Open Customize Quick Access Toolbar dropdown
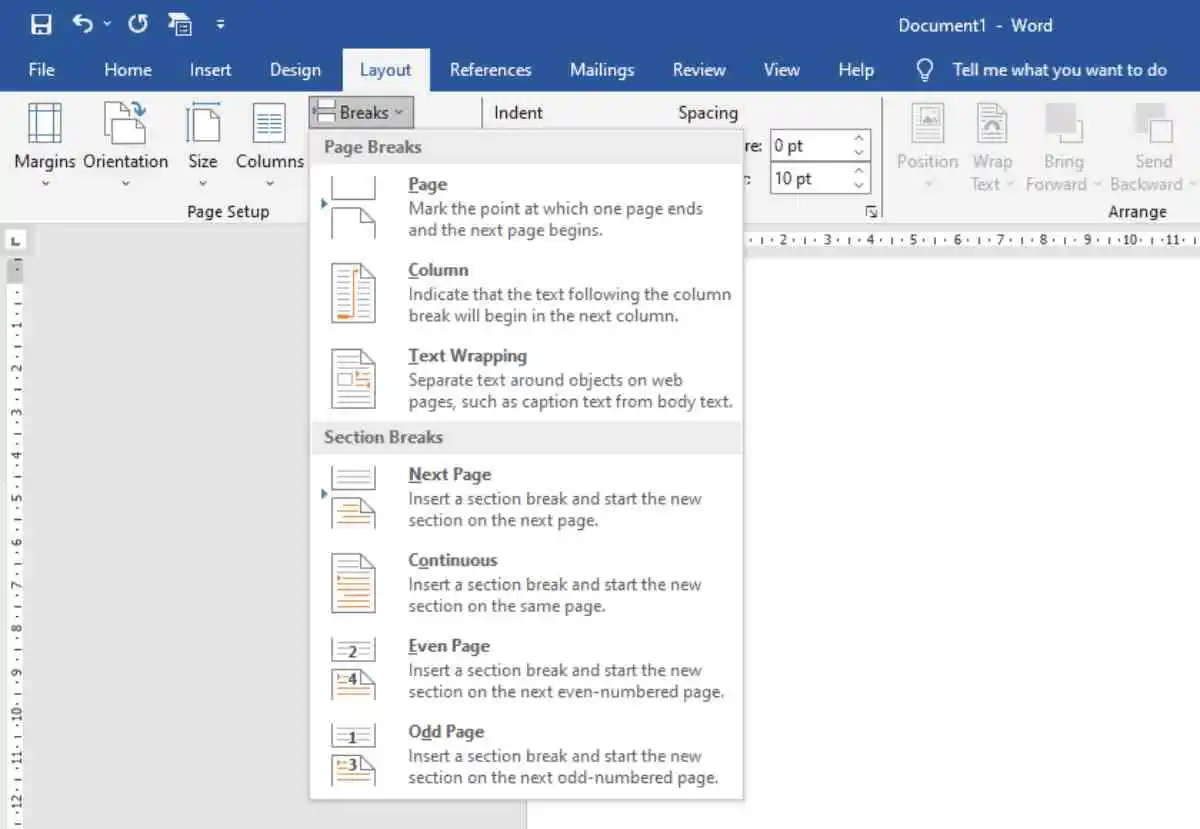 point(220,25)
